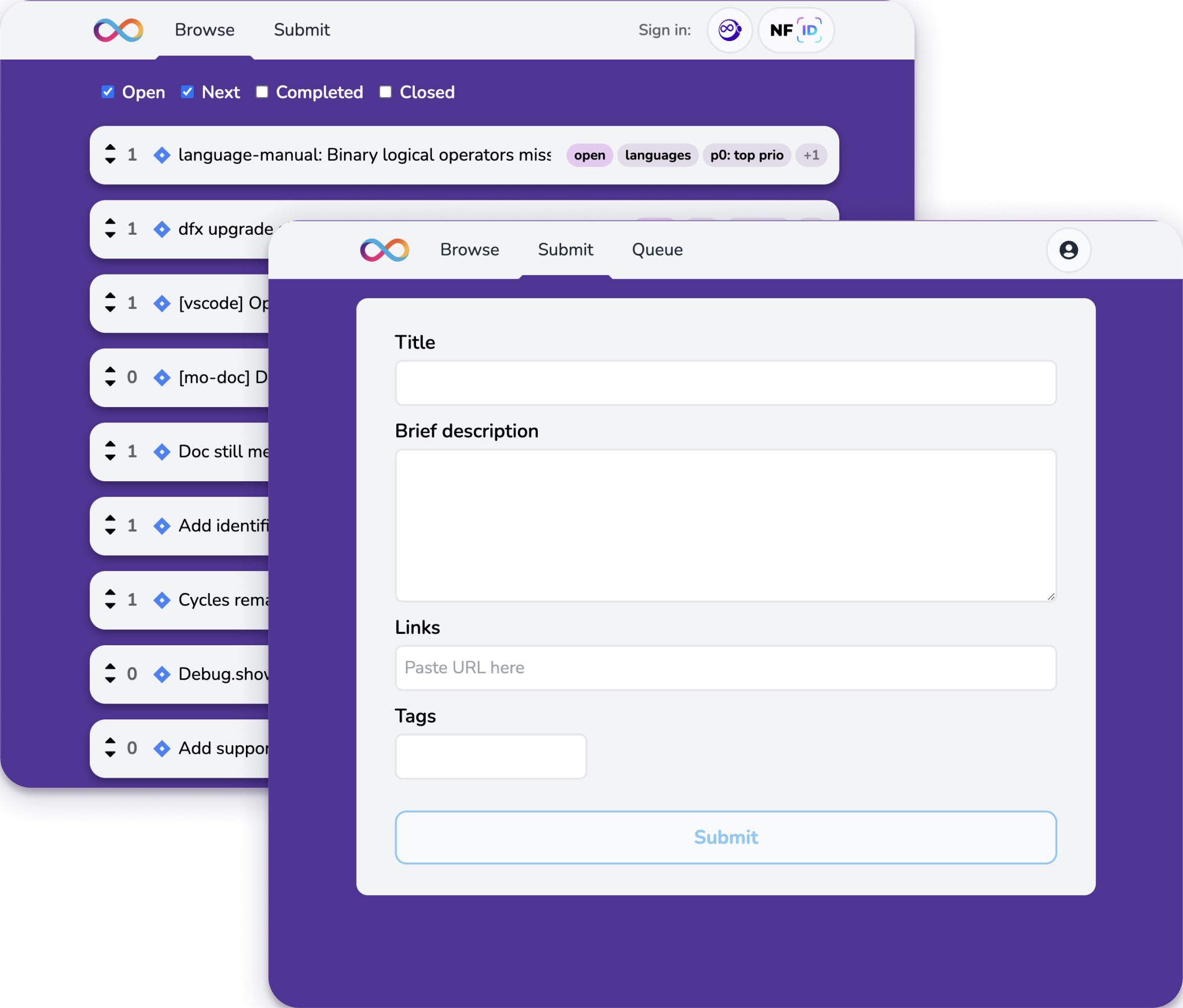Open the Browse tab in foreground panel

(470, 250)
